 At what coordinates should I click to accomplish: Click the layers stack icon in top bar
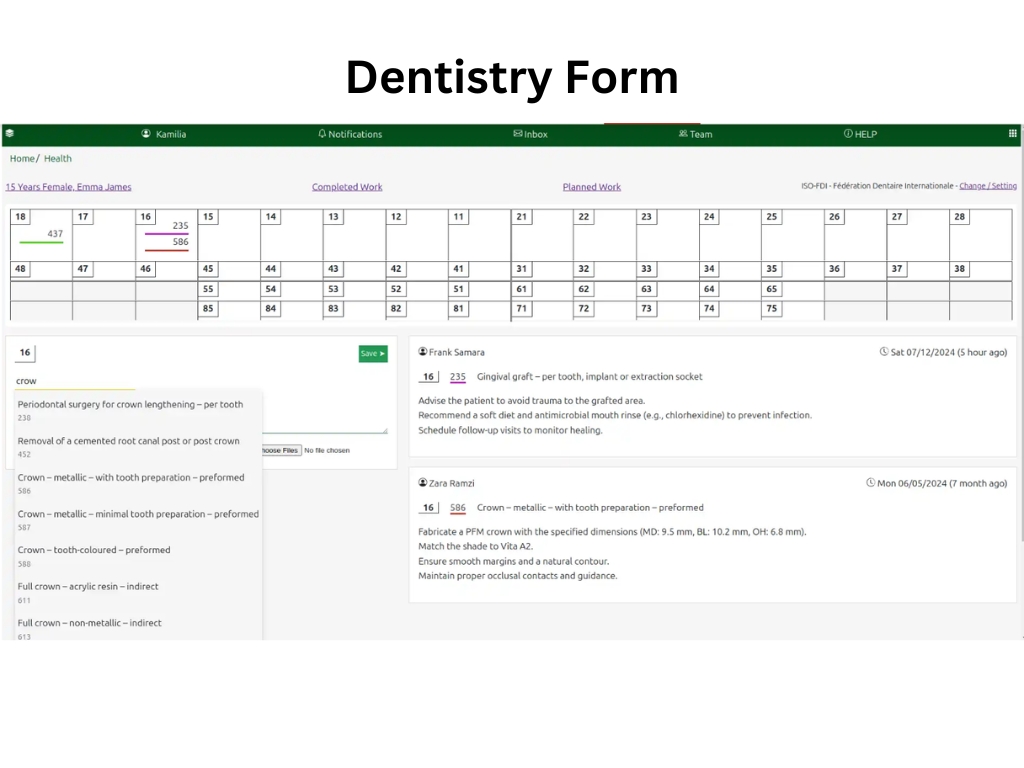click(x=9, y=133)
